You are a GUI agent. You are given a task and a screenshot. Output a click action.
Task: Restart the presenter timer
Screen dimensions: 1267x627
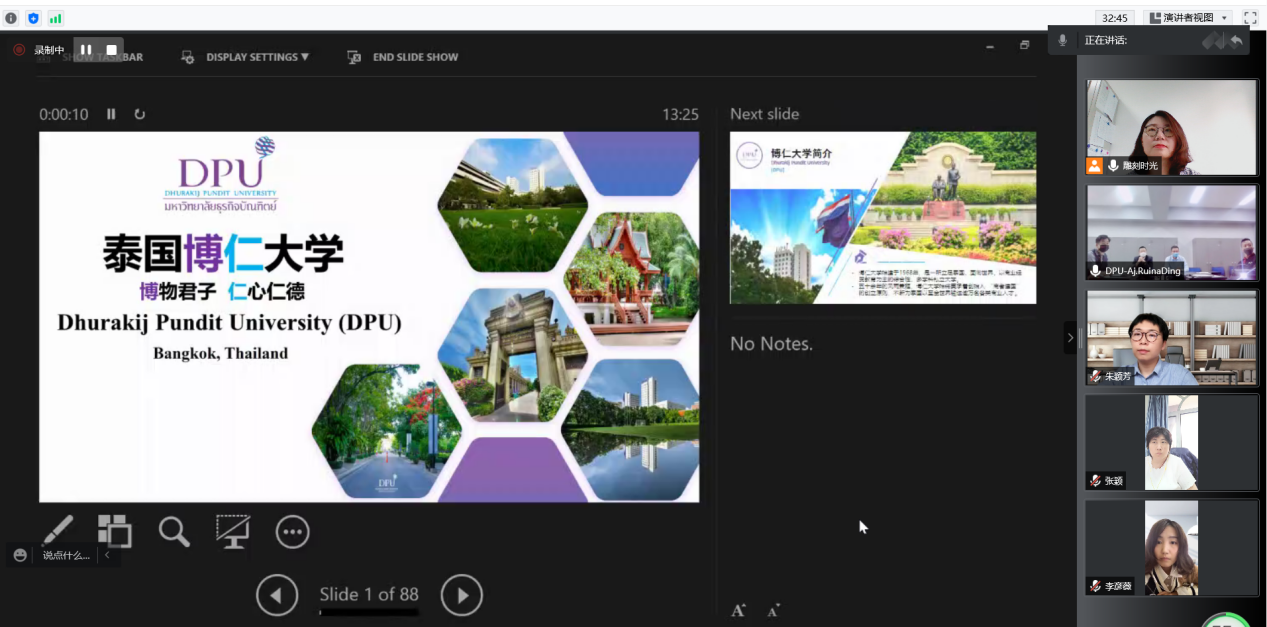click(x=140, y=114)
